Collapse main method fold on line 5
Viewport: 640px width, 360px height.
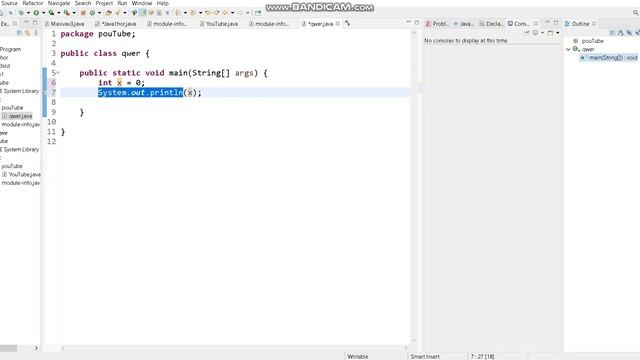pyautogui.click(x=58, y=73)
